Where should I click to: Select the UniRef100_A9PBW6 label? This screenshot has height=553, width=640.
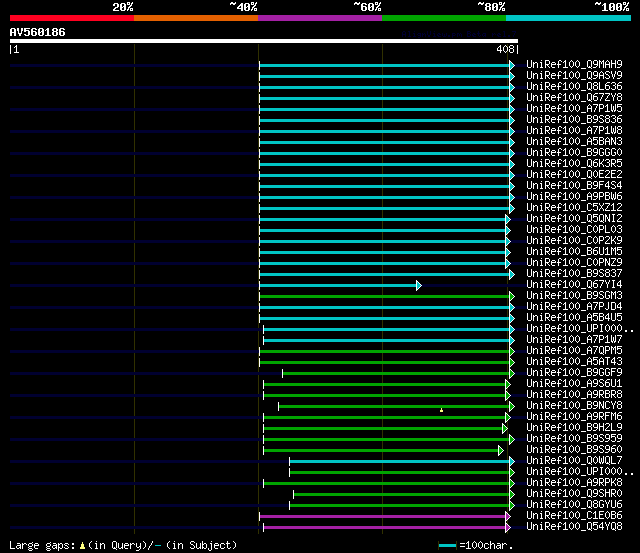(574, 197)
